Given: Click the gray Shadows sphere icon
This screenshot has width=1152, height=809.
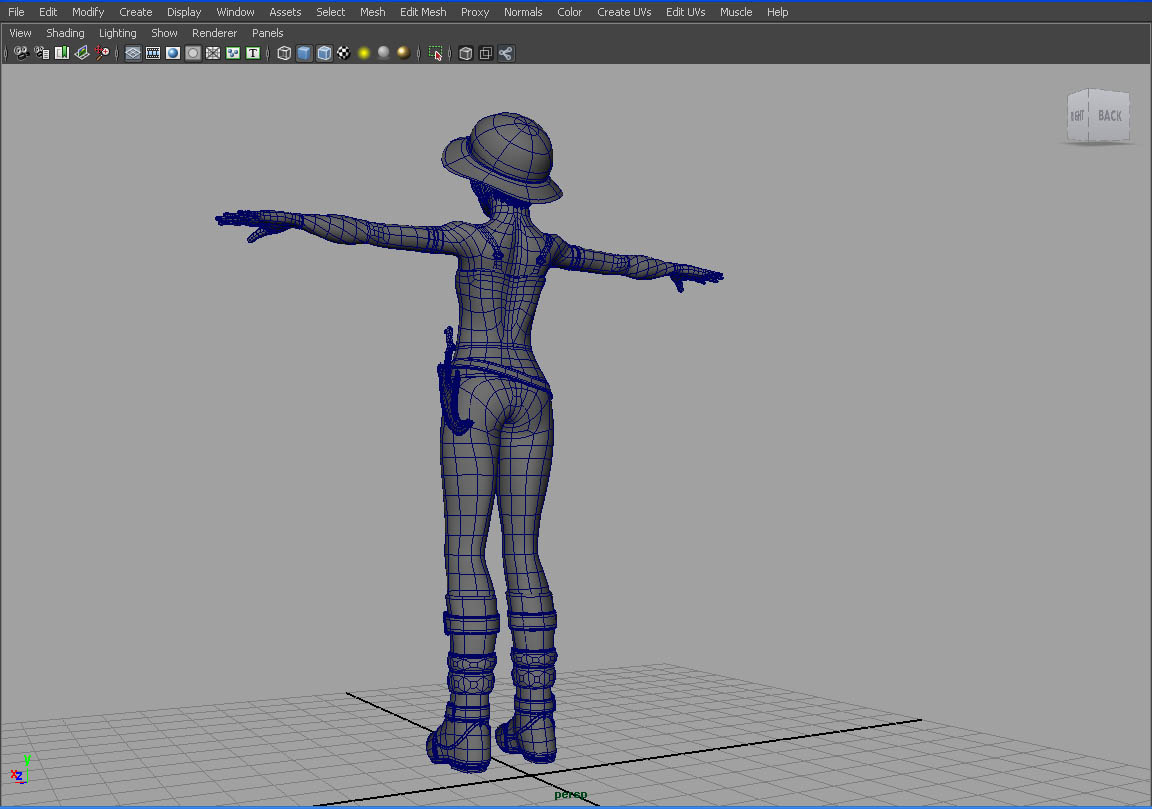Looking at the screenshot, I should [x=384, y=53].
